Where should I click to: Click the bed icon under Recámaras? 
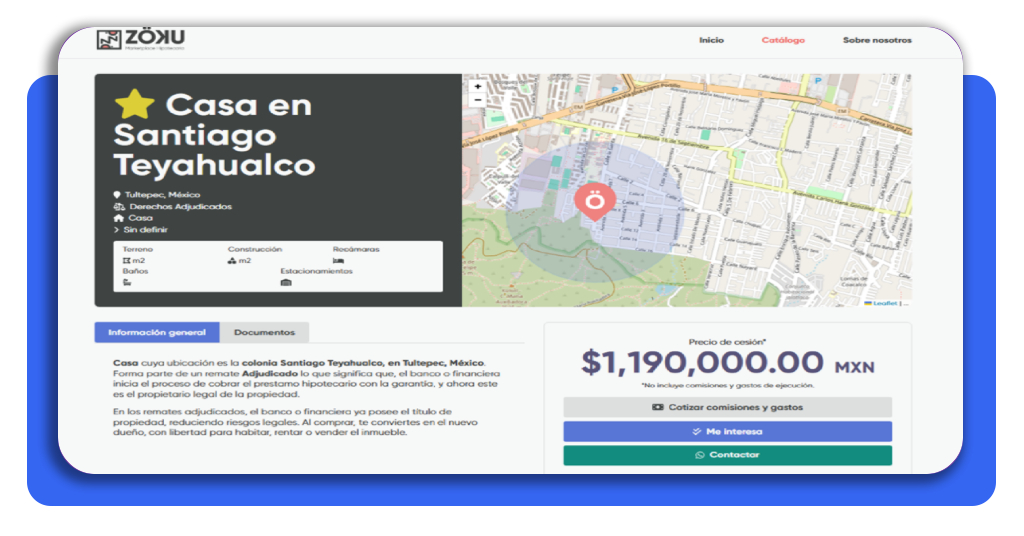click(x=338, y=260)
